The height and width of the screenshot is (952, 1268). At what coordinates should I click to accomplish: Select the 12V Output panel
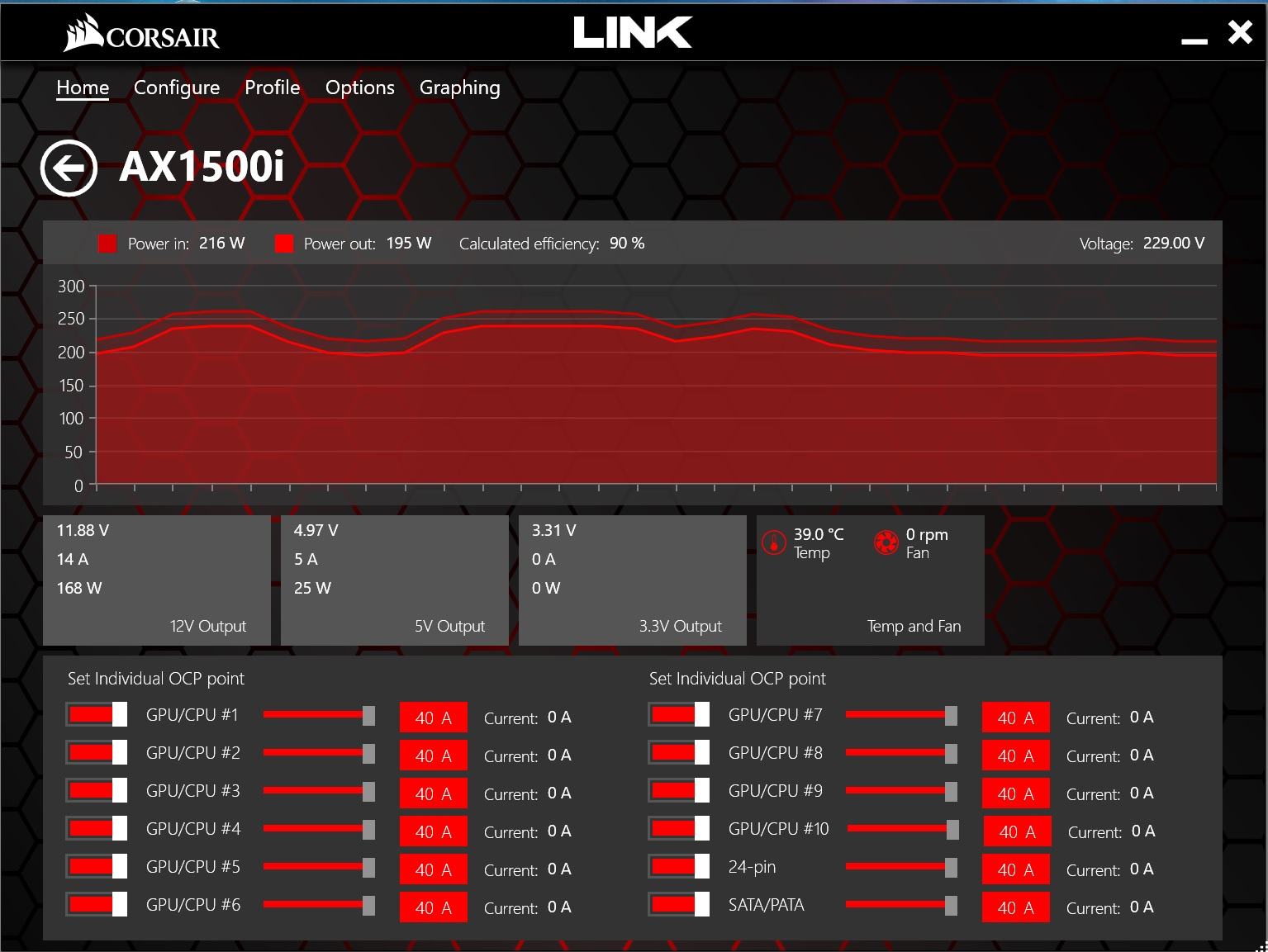point(157,580)
